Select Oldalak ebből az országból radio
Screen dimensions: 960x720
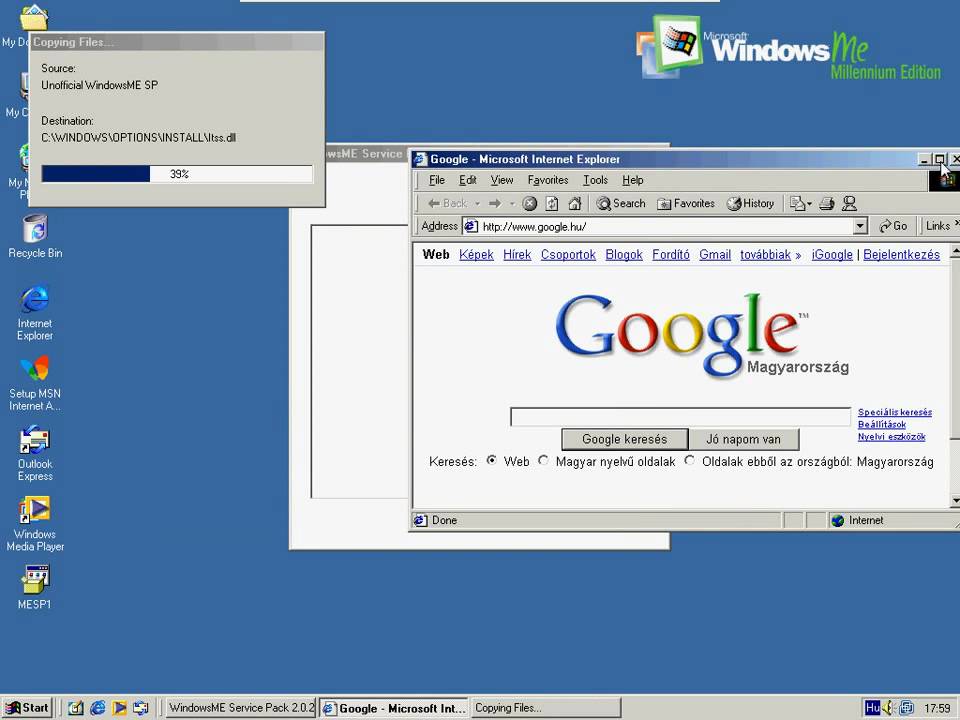tap(689, 460)
